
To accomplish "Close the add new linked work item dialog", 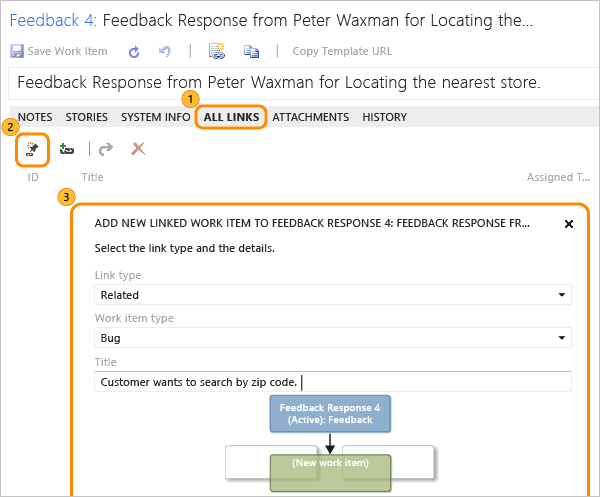I will (569, 224).
